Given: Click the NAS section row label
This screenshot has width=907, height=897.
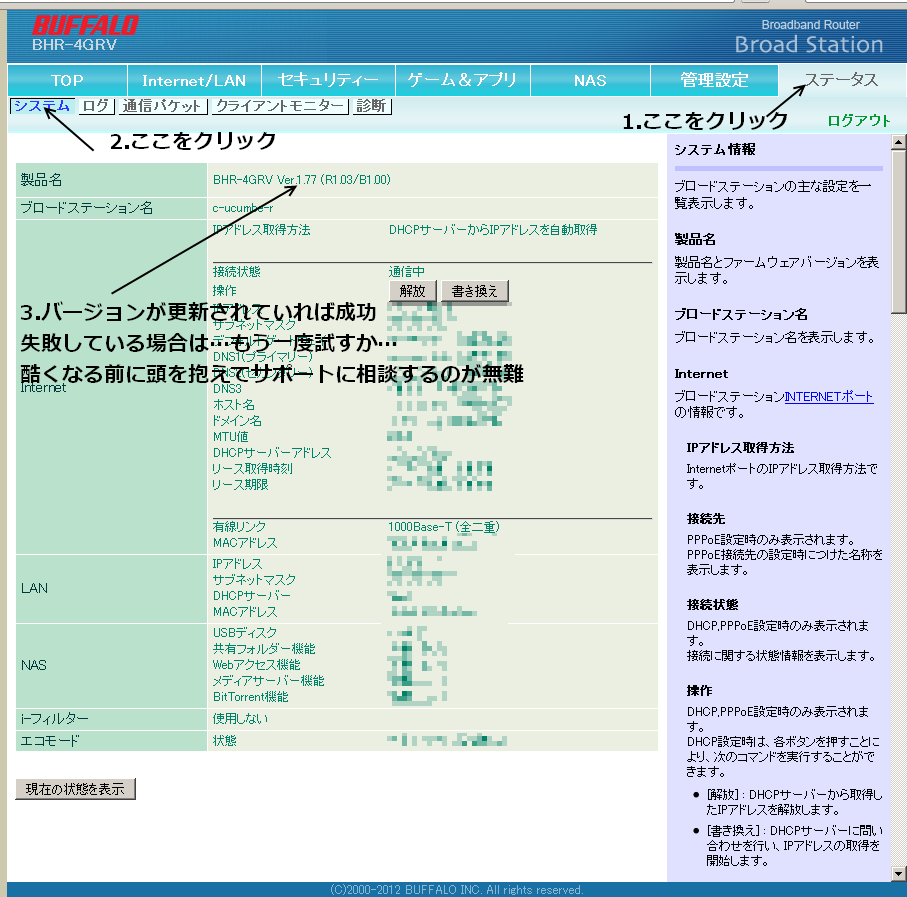Looking at the screenshot, I should (34, 665).
